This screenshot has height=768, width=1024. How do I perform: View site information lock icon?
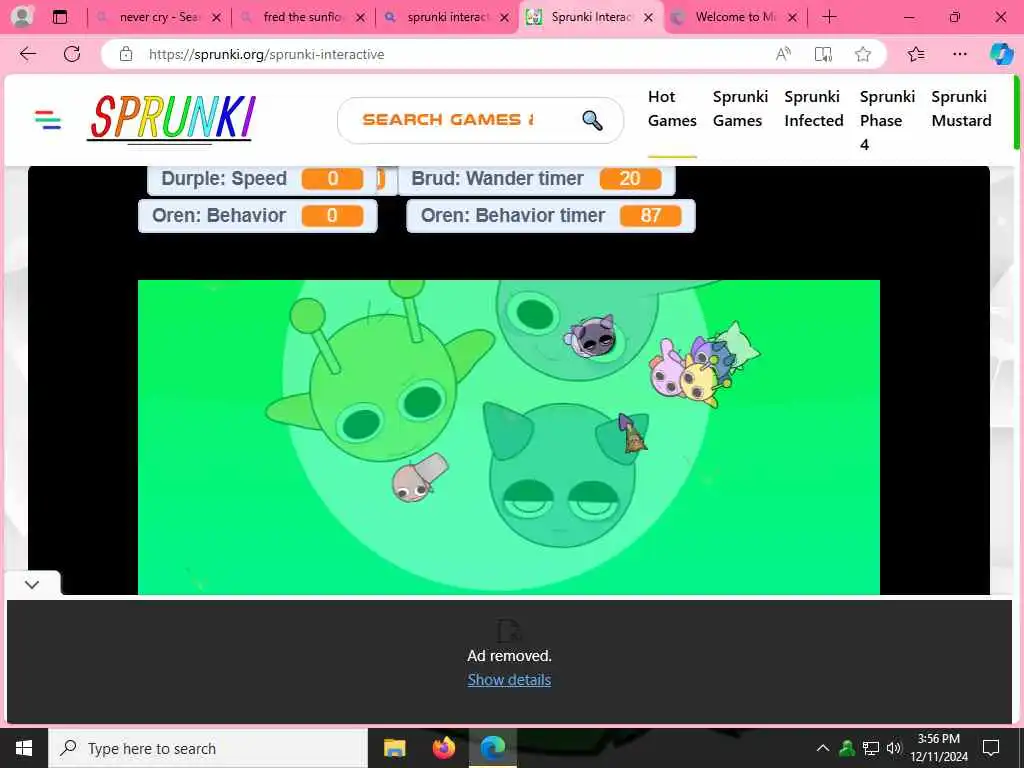click(126, 54)
